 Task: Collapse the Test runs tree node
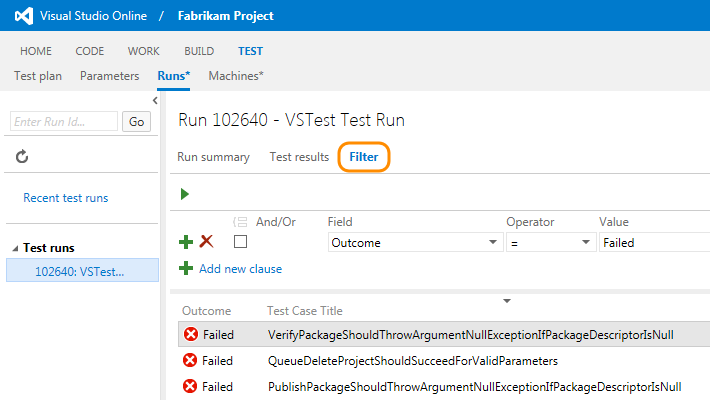tap(15, 248)
